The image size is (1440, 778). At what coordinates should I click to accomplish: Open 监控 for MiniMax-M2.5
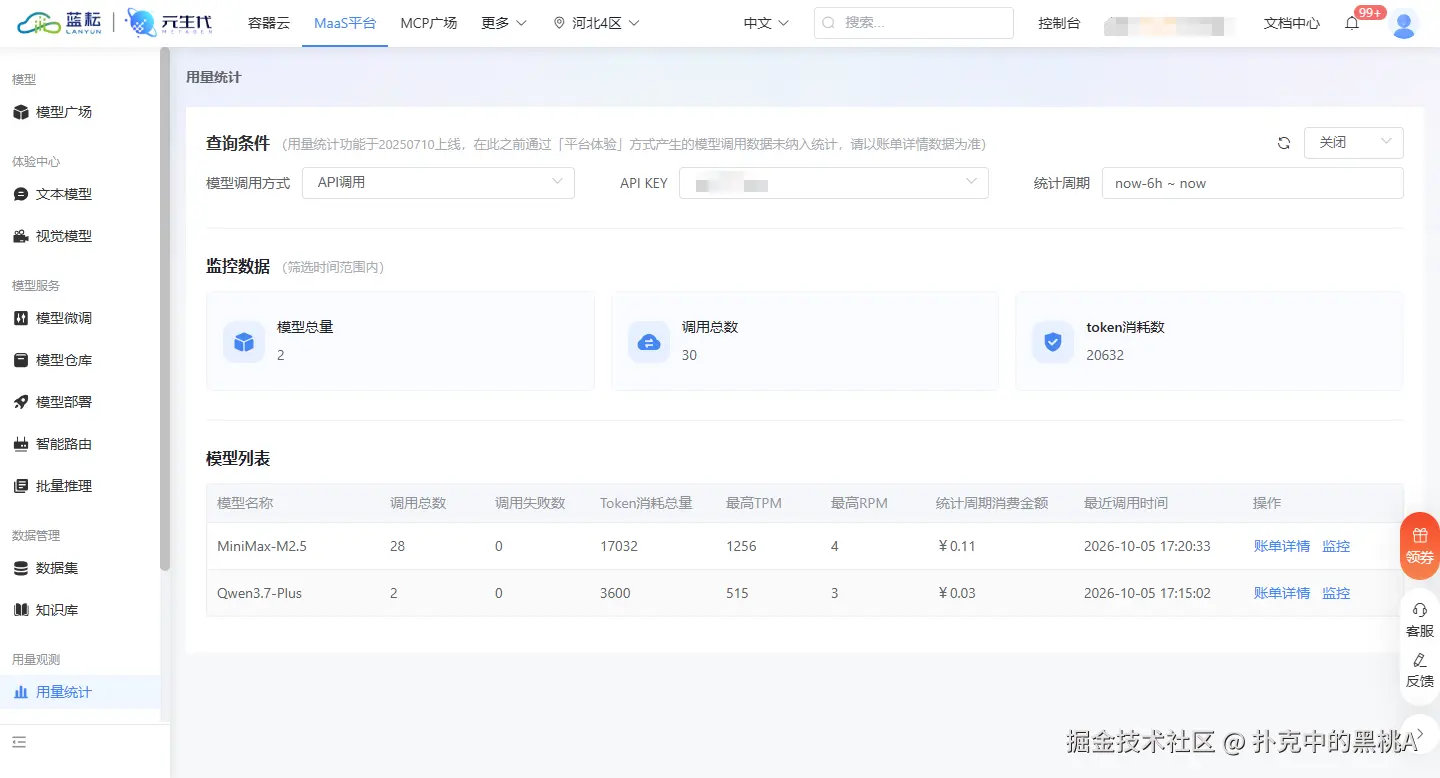coord(1336,546)
